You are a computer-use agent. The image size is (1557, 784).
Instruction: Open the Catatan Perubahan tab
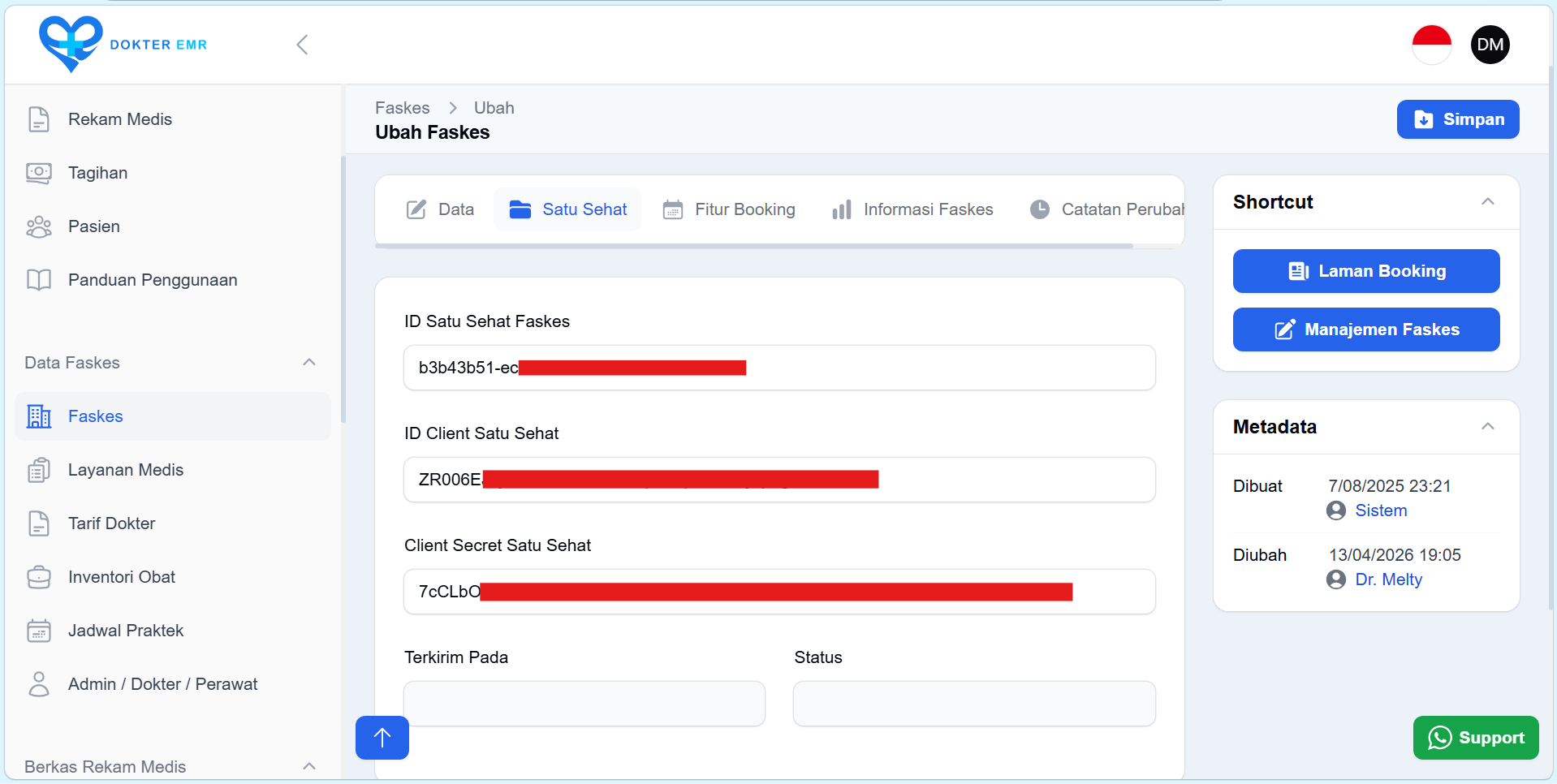(1106, 209)
